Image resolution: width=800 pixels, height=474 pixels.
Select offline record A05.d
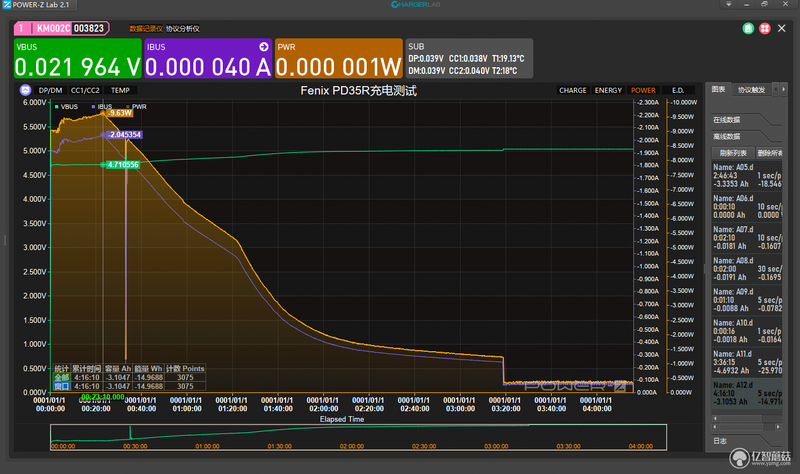coord(747,176)
